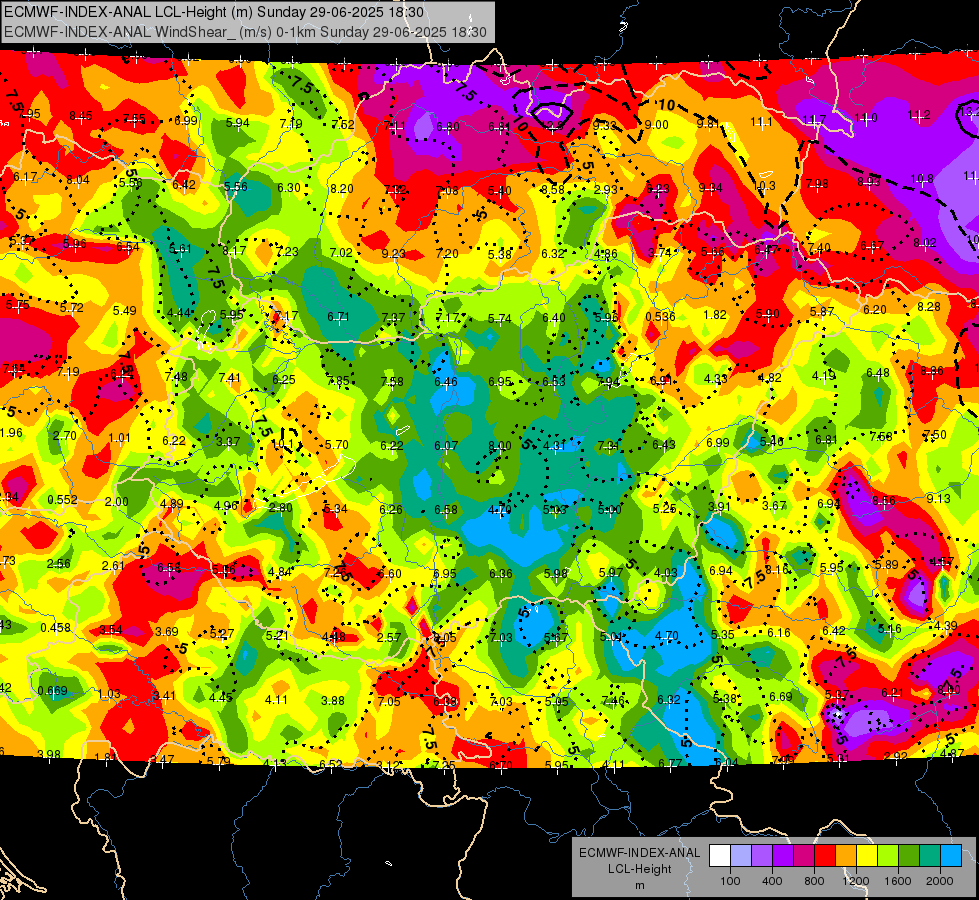Click the map value 8.04
Screen dimensions: 979x900
tap(78, 180)
